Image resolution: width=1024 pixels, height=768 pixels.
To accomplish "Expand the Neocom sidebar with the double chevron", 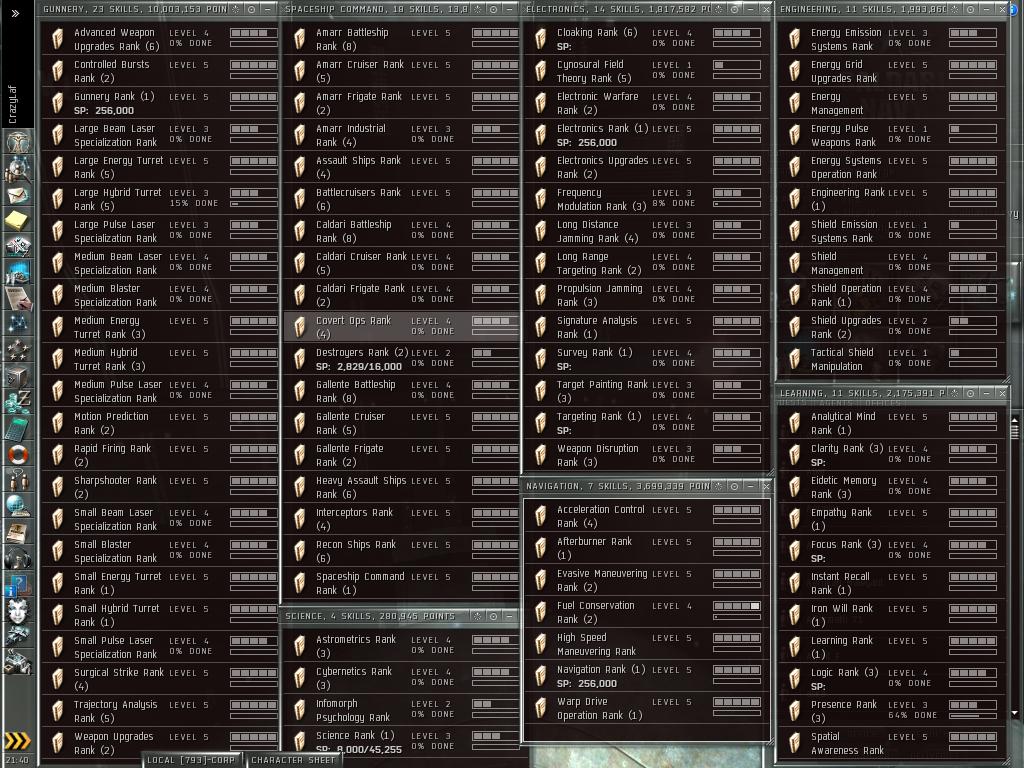I will coord(15,13).
